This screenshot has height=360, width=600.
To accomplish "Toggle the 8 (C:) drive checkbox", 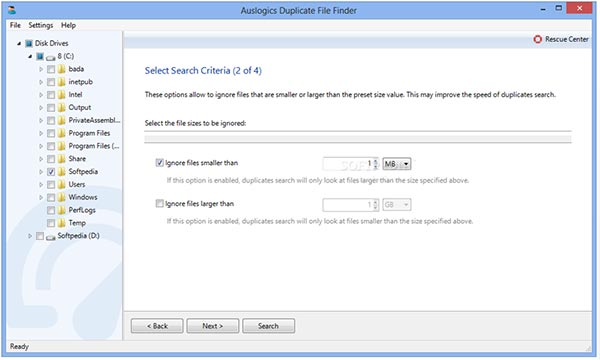I will click(40, 57).
